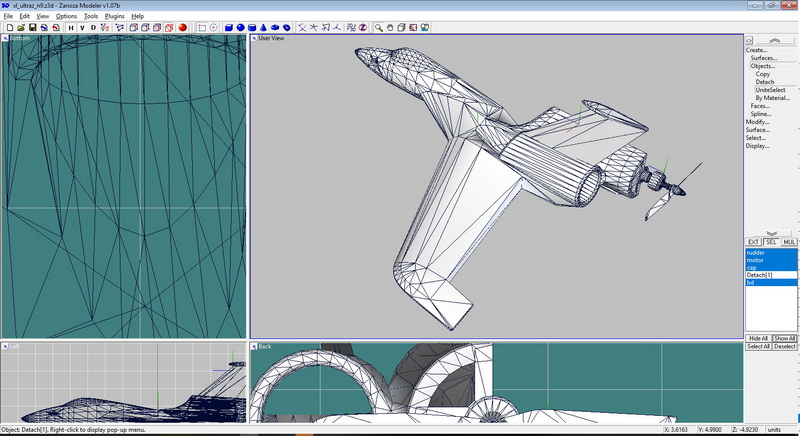This screenshot has height=436, width=800.
Task: Enable the SEL selection mode button
Action: [770, 242]
